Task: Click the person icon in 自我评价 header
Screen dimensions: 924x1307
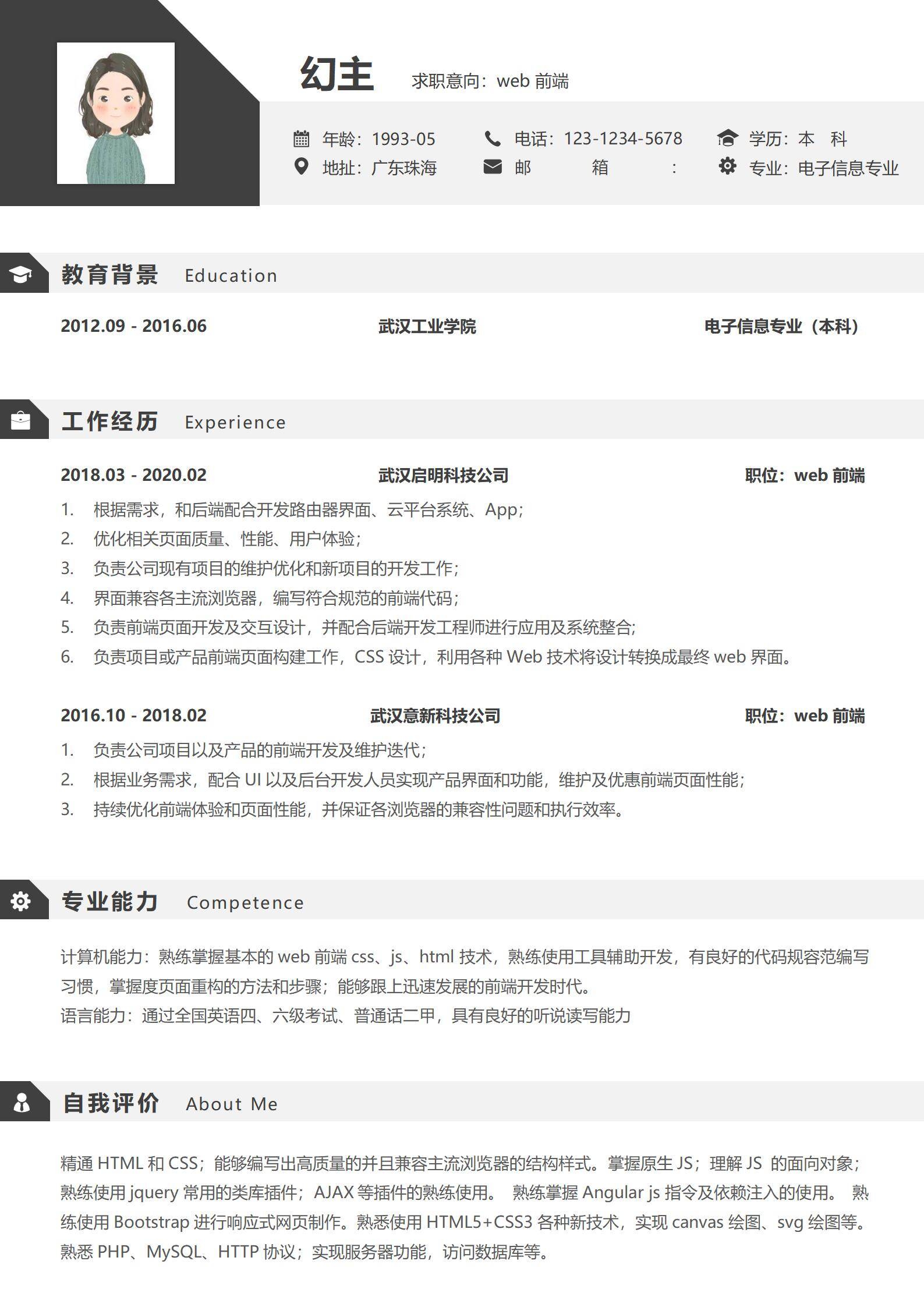Action: click(22, 1103)
